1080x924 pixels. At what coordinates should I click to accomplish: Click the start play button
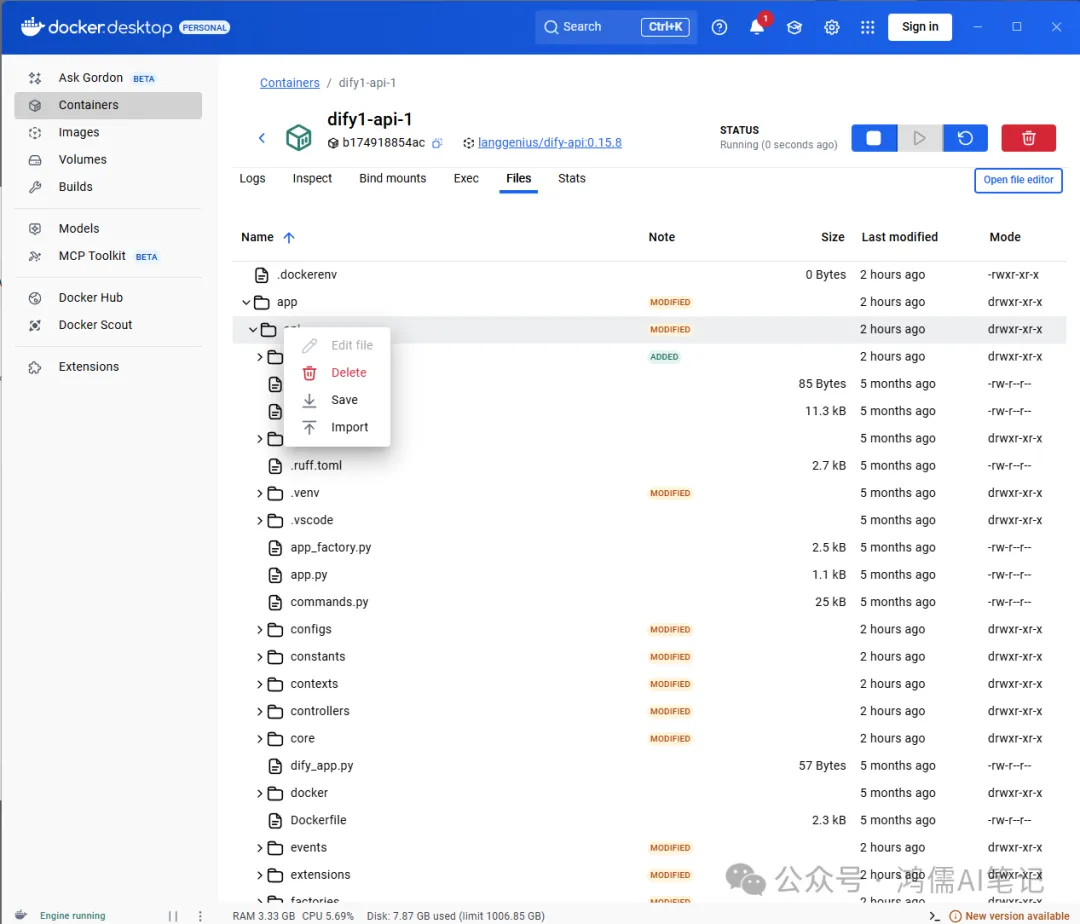pos(920,138)
